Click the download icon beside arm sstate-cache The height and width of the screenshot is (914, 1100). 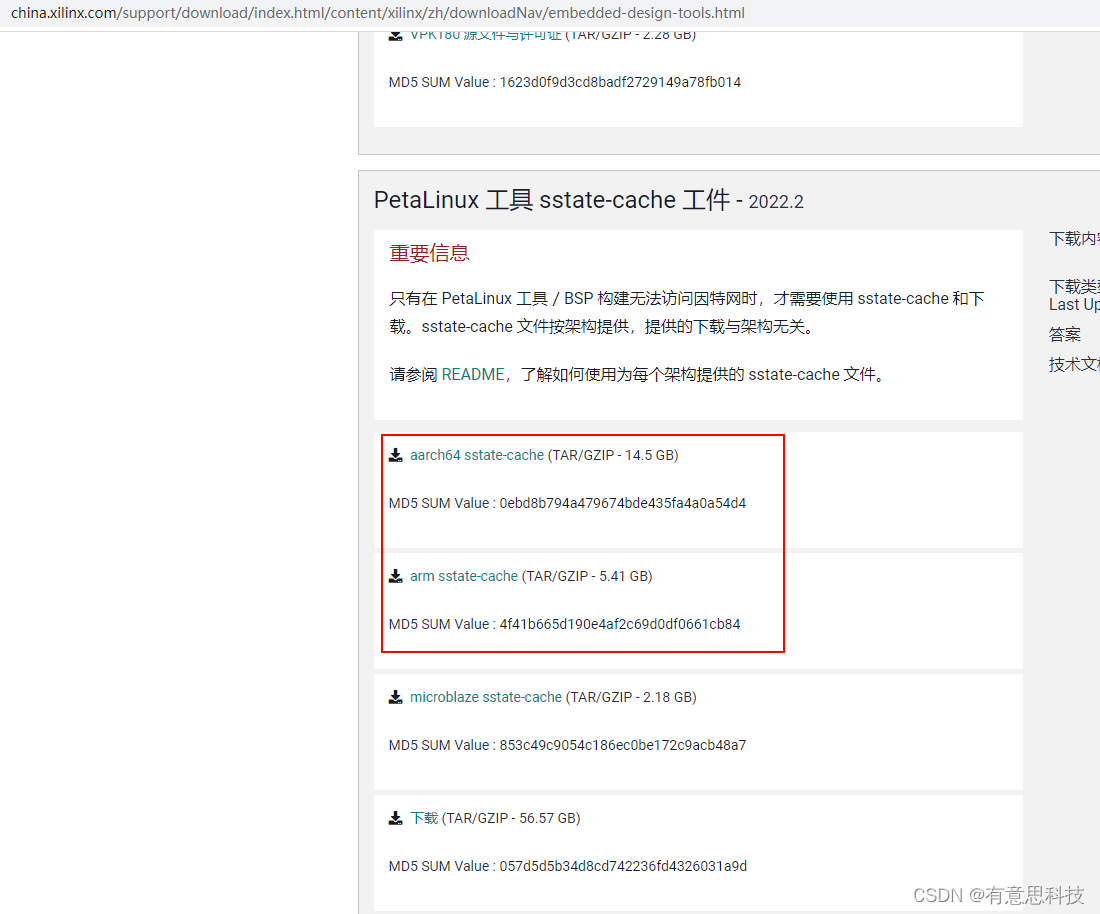coord(395,576)
